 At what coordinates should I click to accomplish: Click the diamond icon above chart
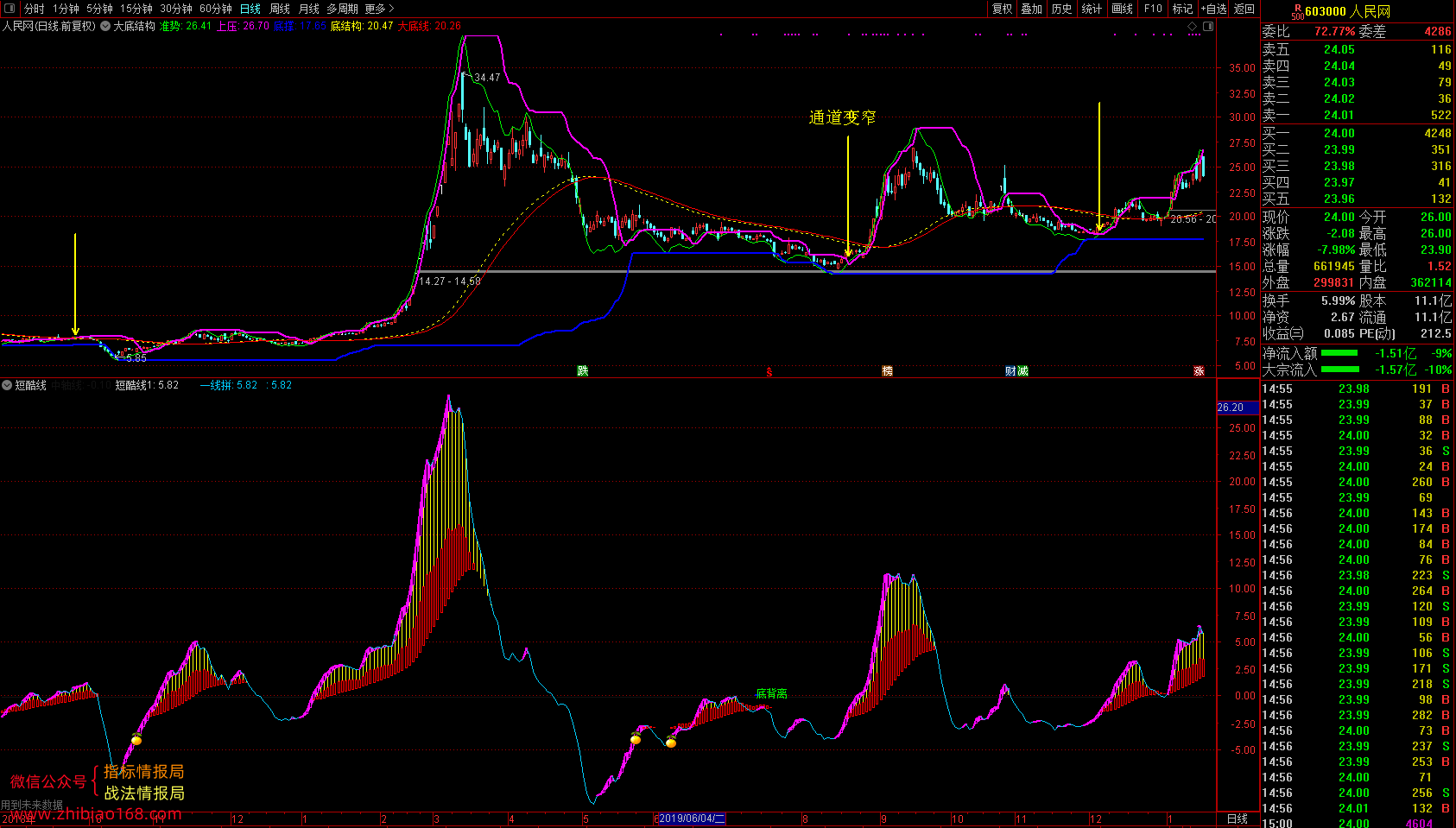(1193, 26)
